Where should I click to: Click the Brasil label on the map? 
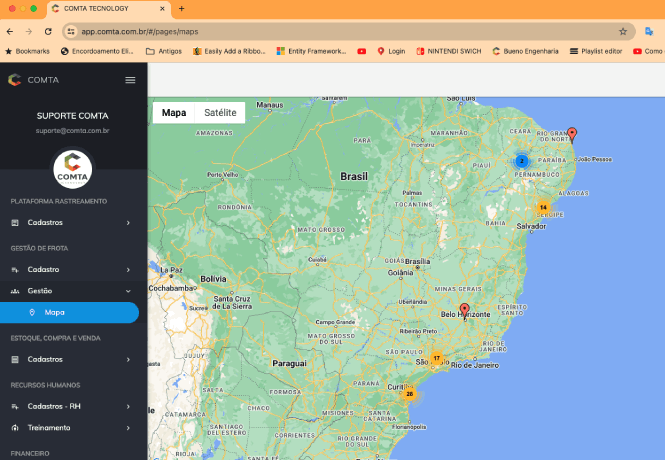(x=354, y=176)
